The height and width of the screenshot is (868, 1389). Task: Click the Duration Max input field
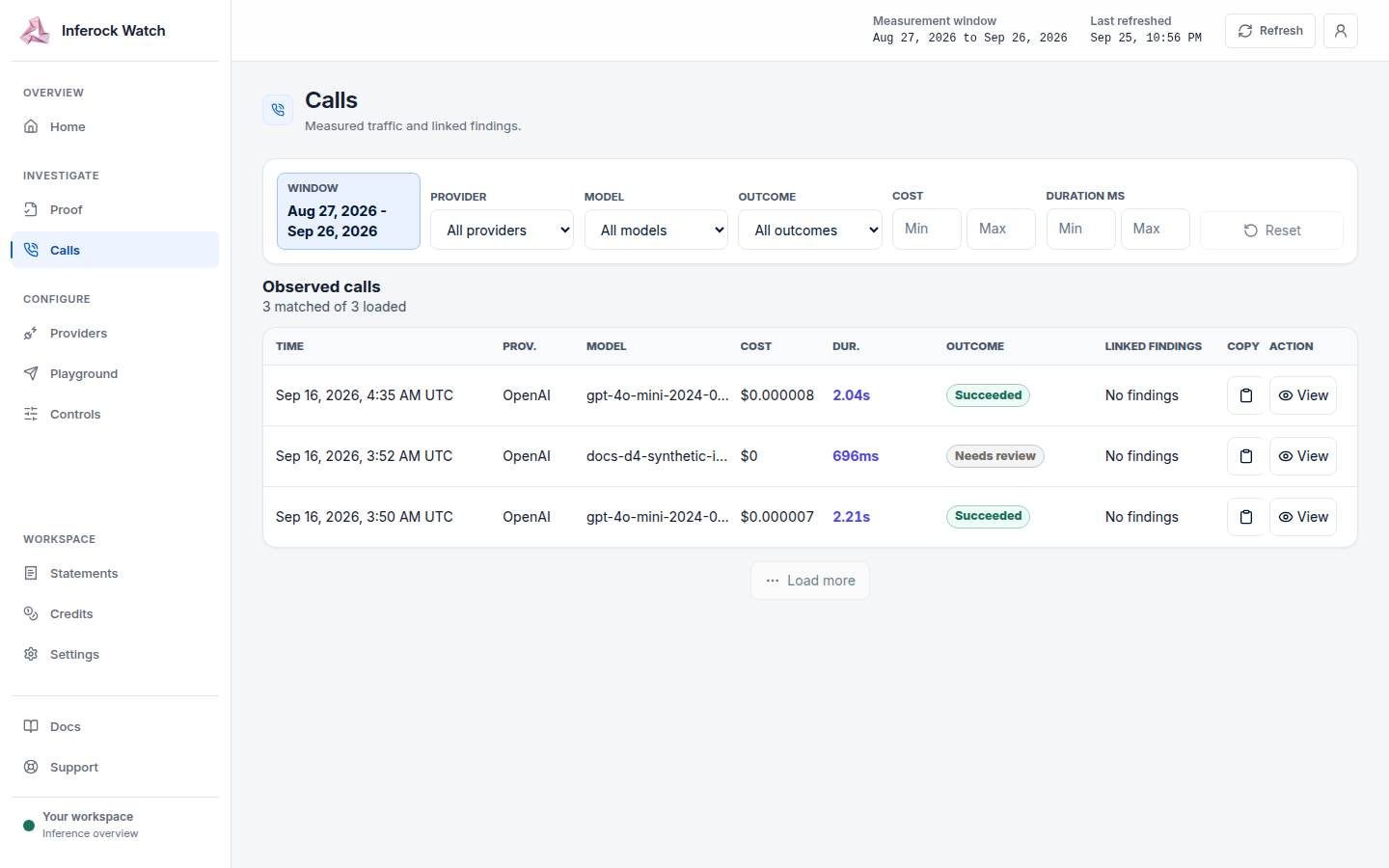[1156, 229]
